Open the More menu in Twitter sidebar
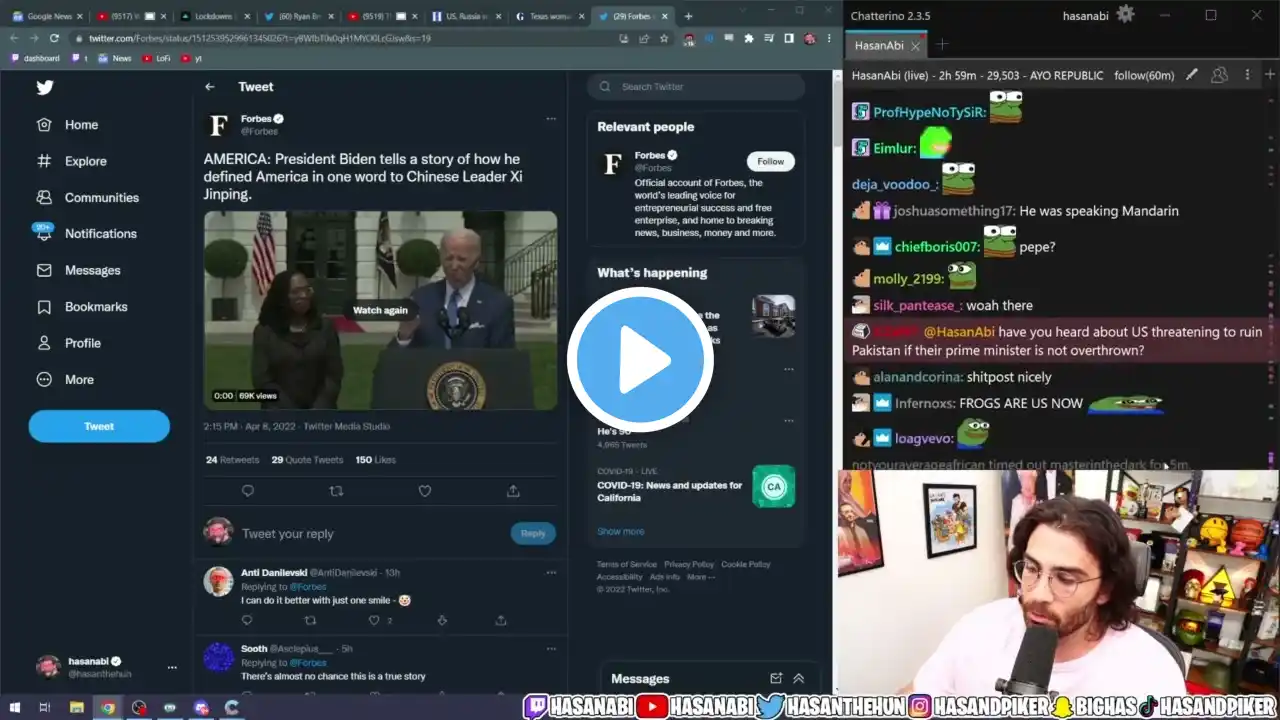1280x720 pixels. [x=65, y=380]
